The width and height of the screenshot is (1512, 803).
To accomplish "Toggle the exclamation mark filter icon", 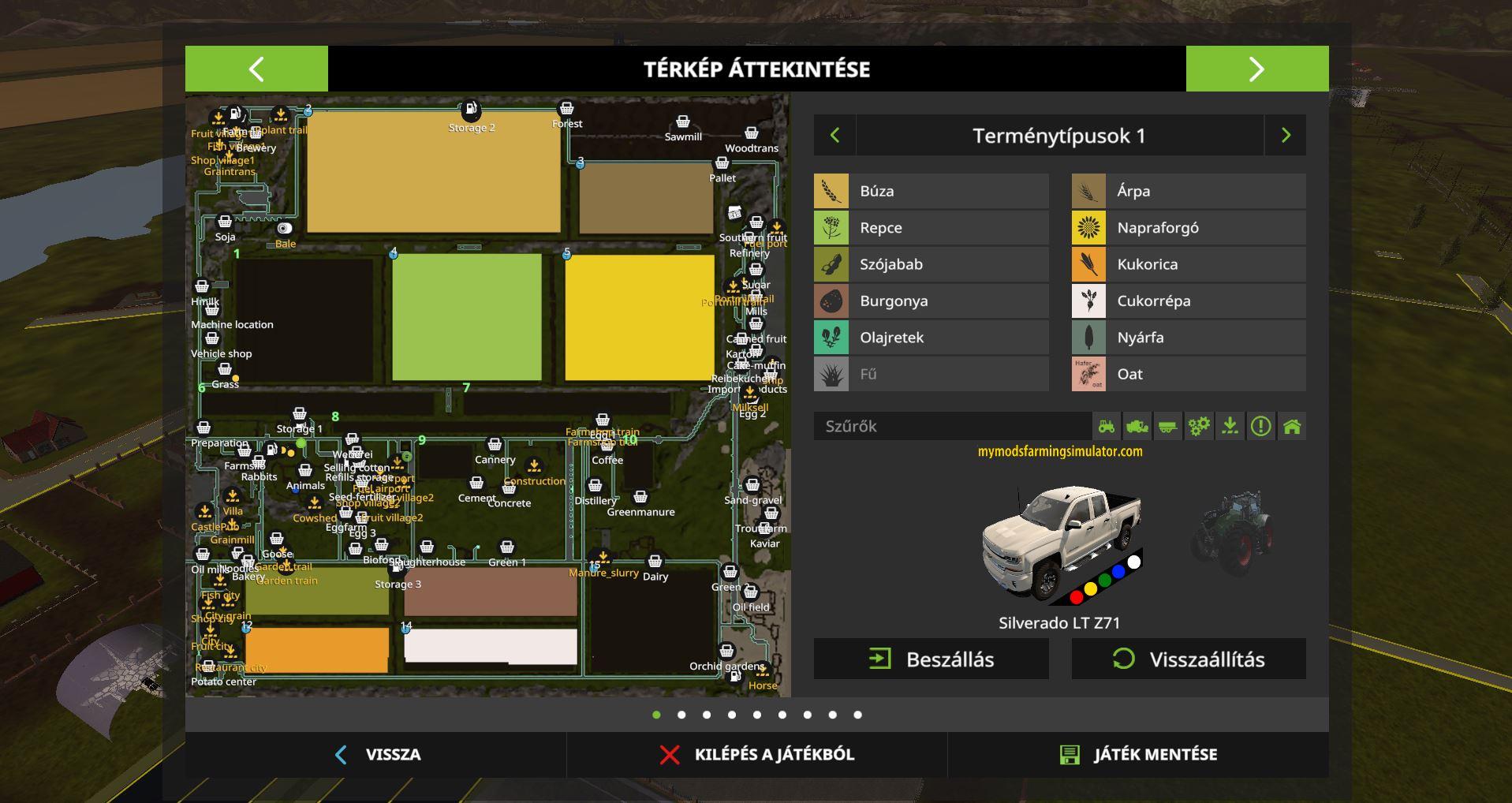I will click(1261, 427).
